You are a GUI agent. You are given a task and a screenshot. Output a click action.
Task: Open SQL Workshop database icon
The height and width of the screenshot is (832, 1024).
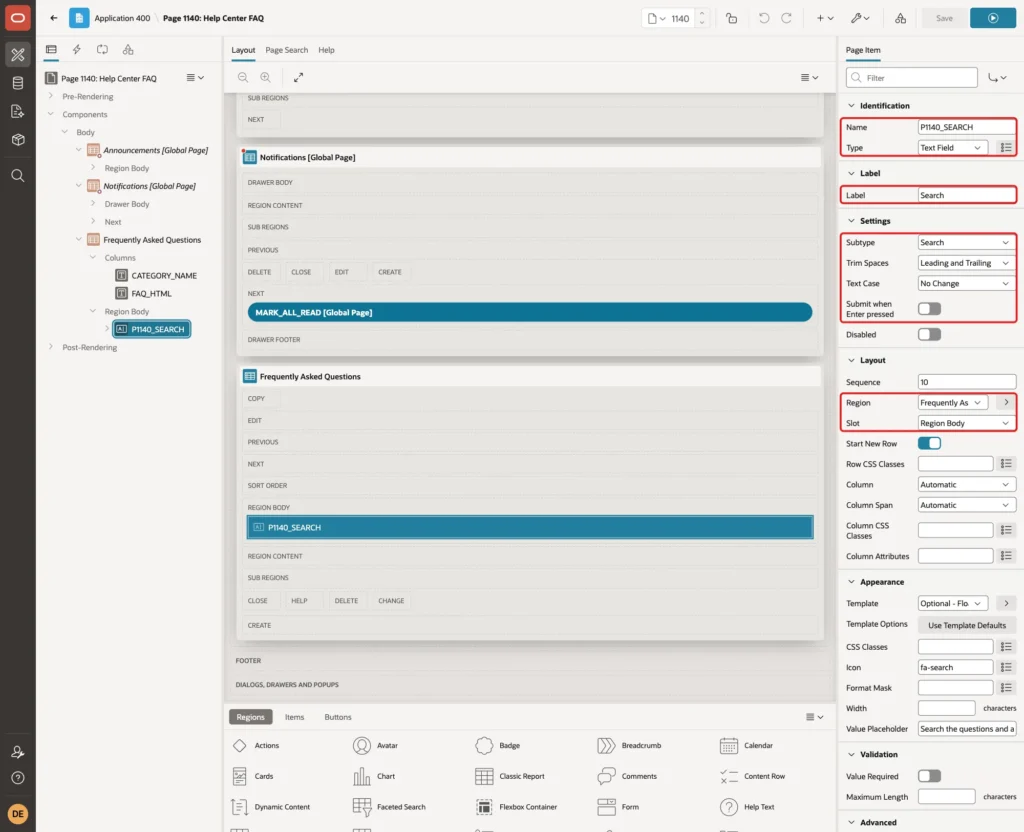(x=18, y=83)
